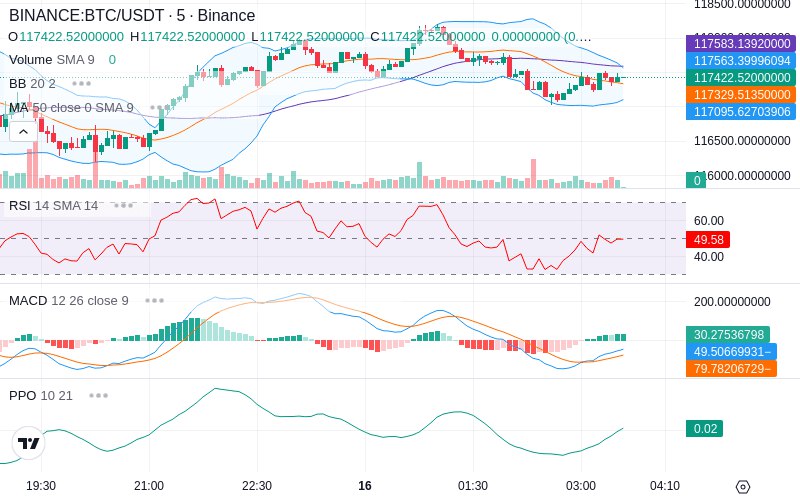
Task: Click the Volume SMA 9 legend label
Action: point(52,60)
